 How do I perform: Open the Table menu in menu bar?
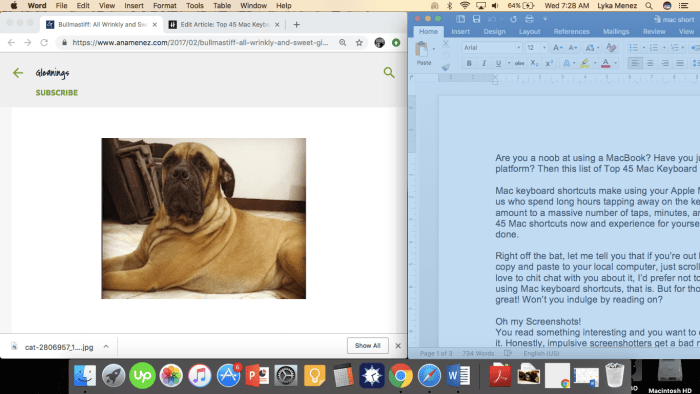point(222,6)
